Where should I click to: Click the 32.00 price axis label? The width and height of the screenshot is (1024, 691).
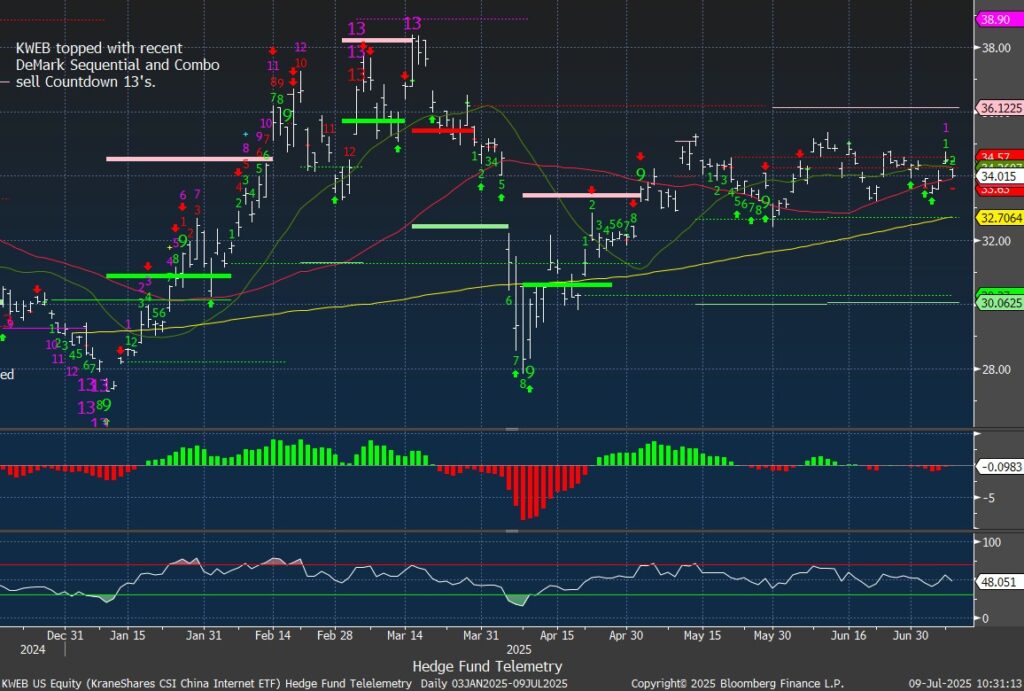(996, 241)
